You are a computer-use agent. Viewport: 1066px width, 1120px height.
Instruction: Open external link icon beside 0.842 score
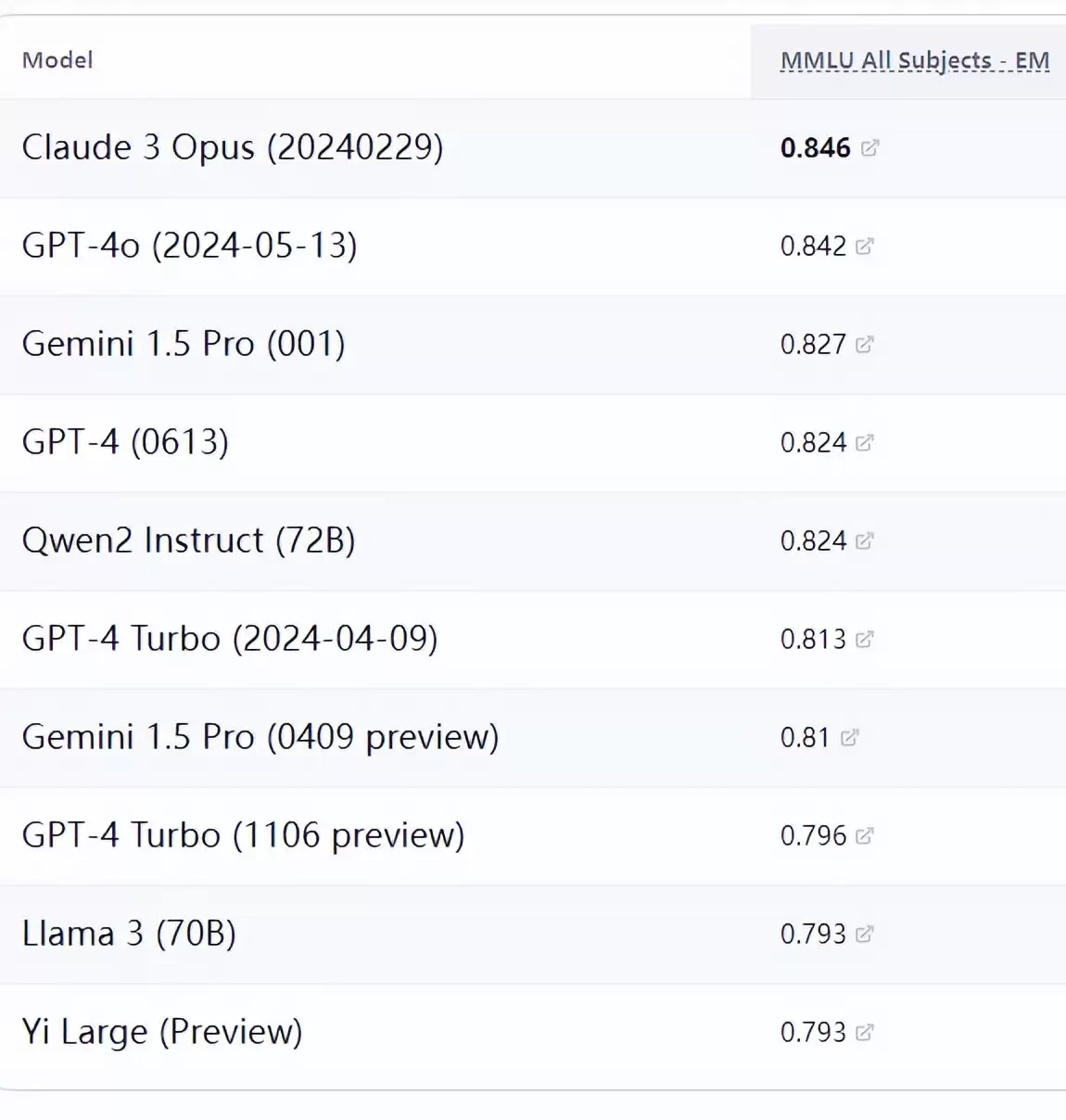864,246
